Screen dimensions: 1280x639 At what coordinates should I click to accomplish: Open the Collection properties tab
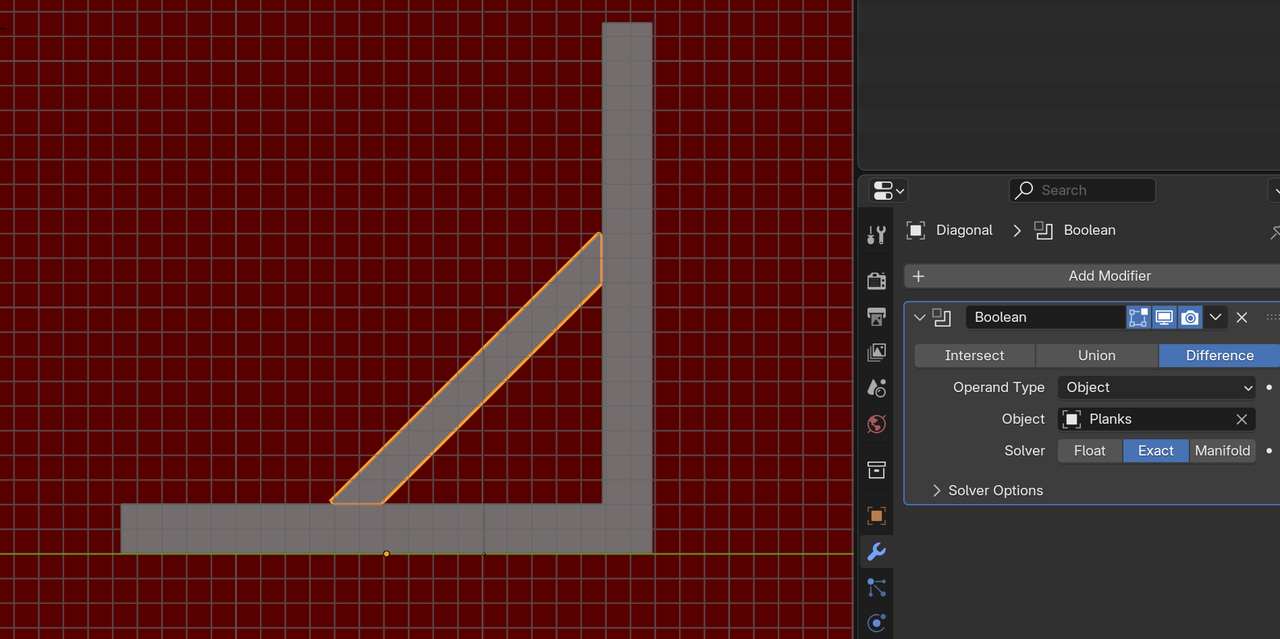(876, 469)
